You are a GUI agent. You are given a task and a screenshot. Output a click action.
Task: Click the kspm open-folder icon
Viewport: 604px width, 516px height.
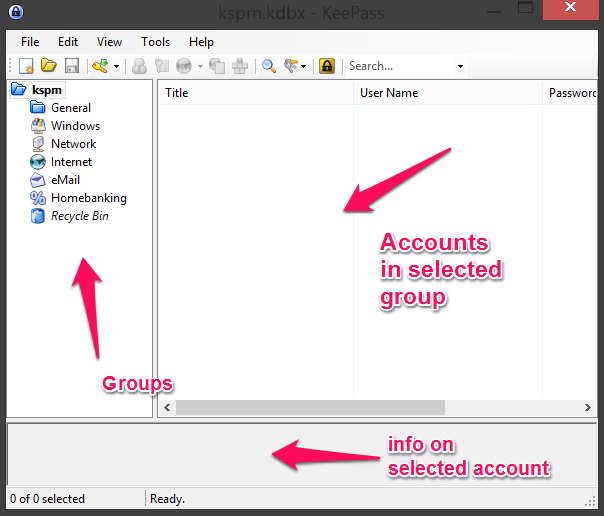(18, 89)
